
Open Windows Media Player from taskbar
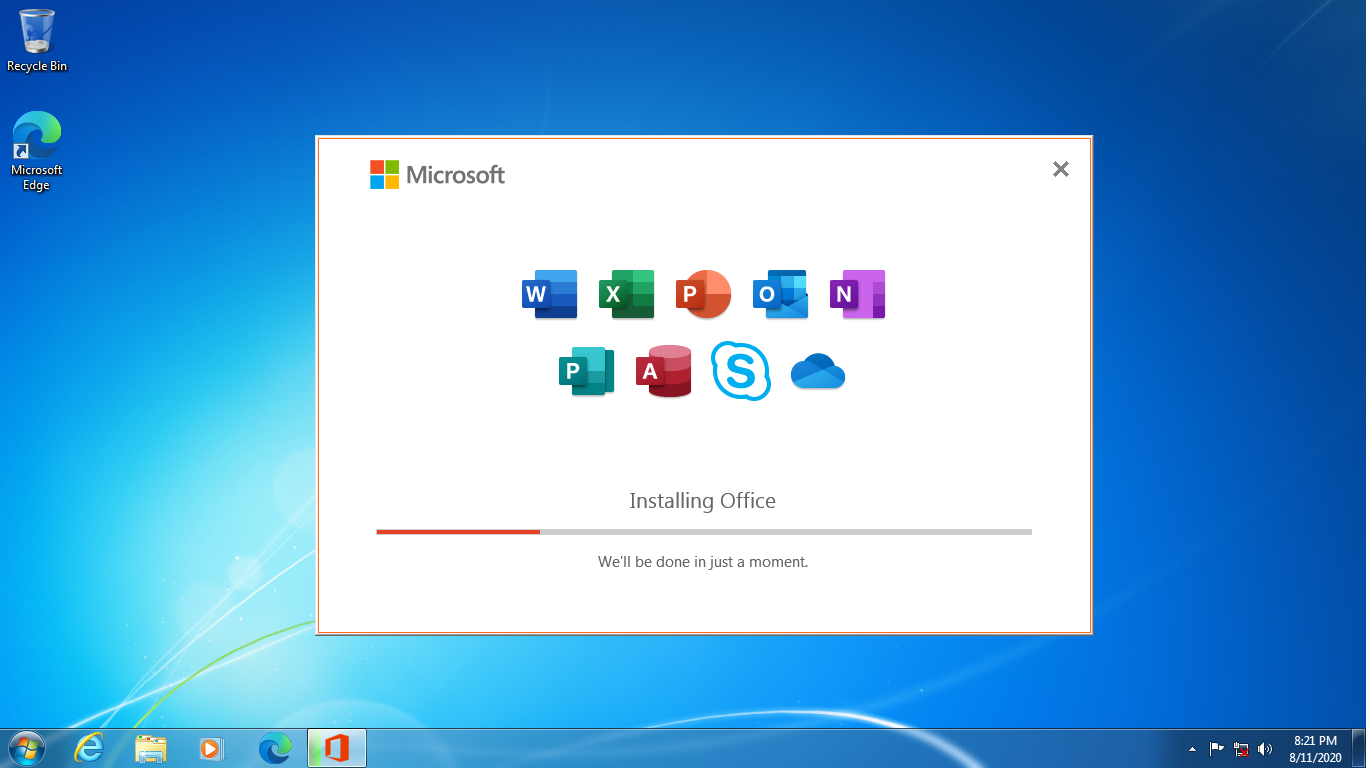212,748
